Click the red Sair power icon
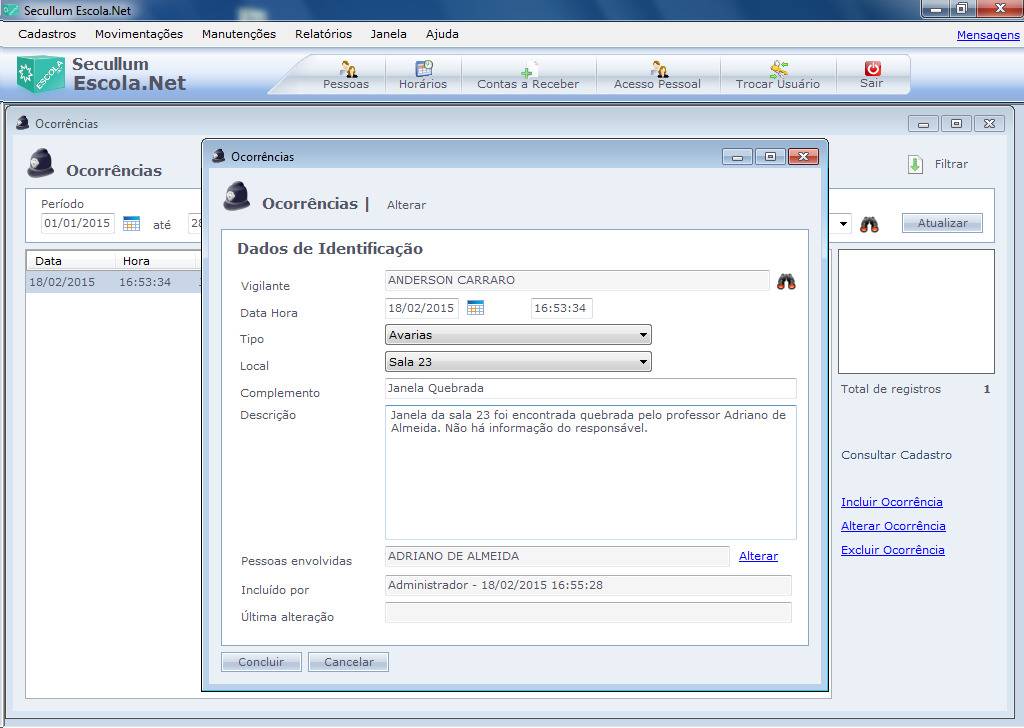1024x728 pixels. tap(872, 68)
